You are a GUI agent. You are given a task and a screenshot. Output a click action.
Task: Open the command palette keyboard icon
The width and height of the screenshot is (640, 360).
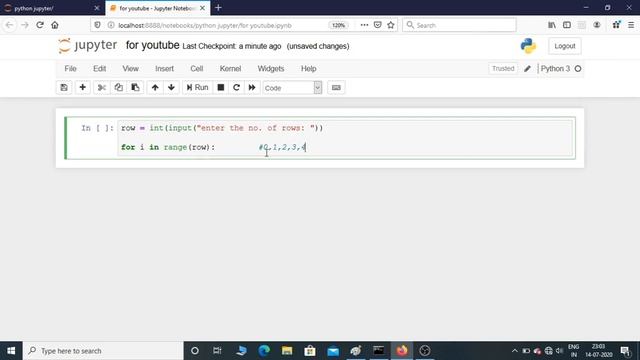click(336, 87)
